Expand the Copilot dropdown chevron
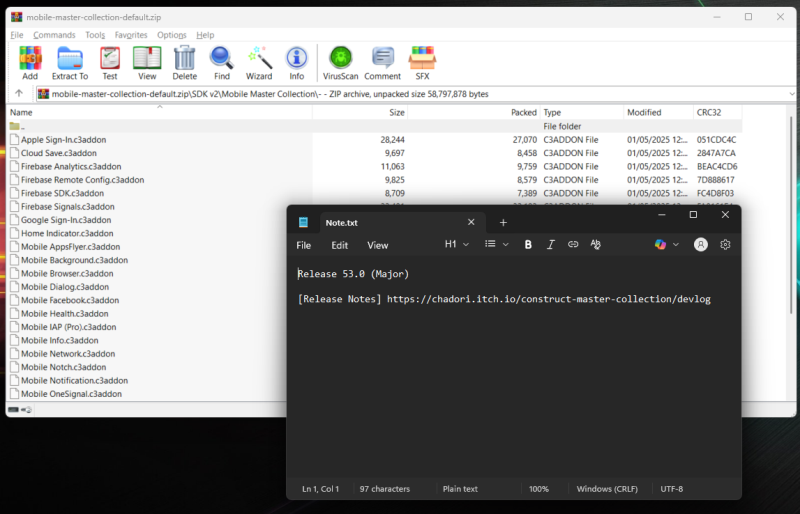This screenshot has height=514, width=800. pos(676,244)
